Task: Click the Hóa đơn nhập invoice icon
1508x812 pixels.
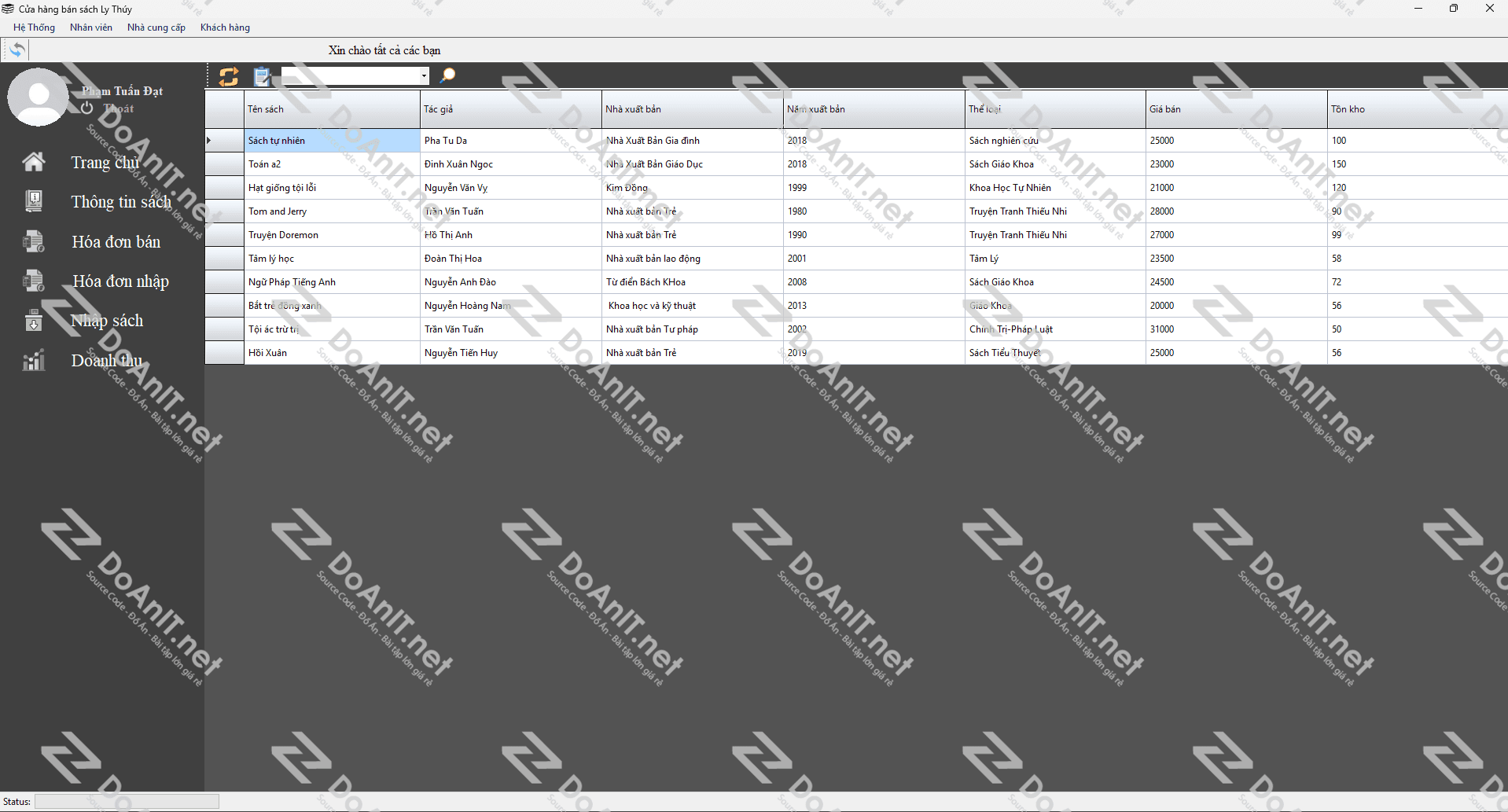Action: [x=33, y=281]
